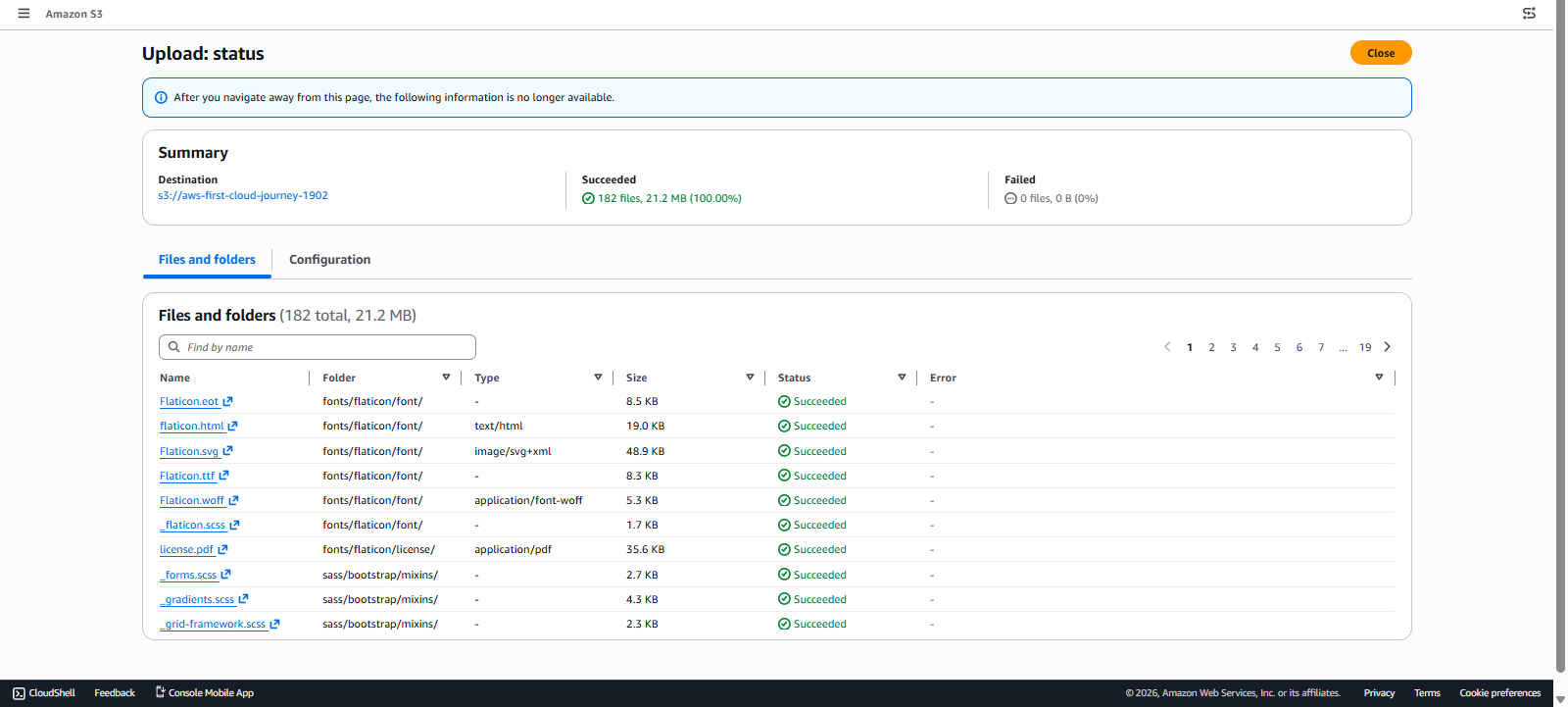This screenshot has width=1568, height=707.
Task: Open the Flaticon.eot file link
Action: 189,402
